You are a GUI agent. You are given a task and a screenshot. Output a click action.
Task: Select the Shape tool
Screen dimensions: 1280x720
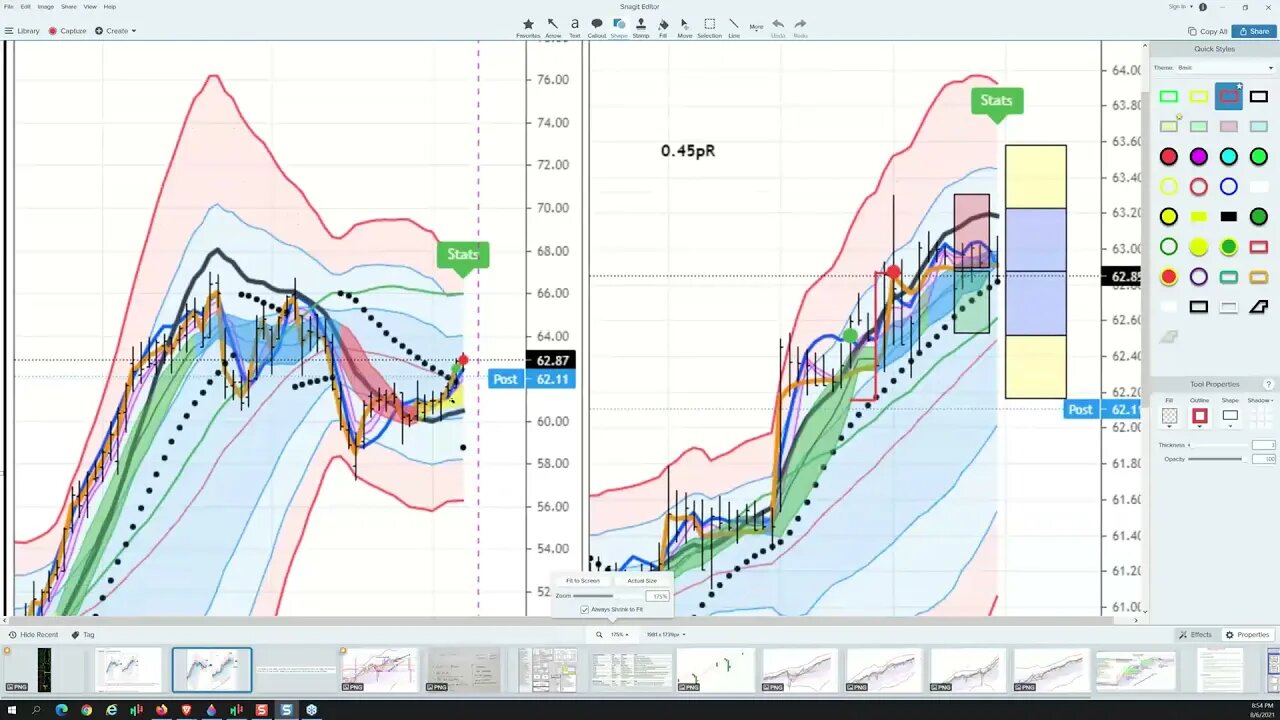(619, 27)
